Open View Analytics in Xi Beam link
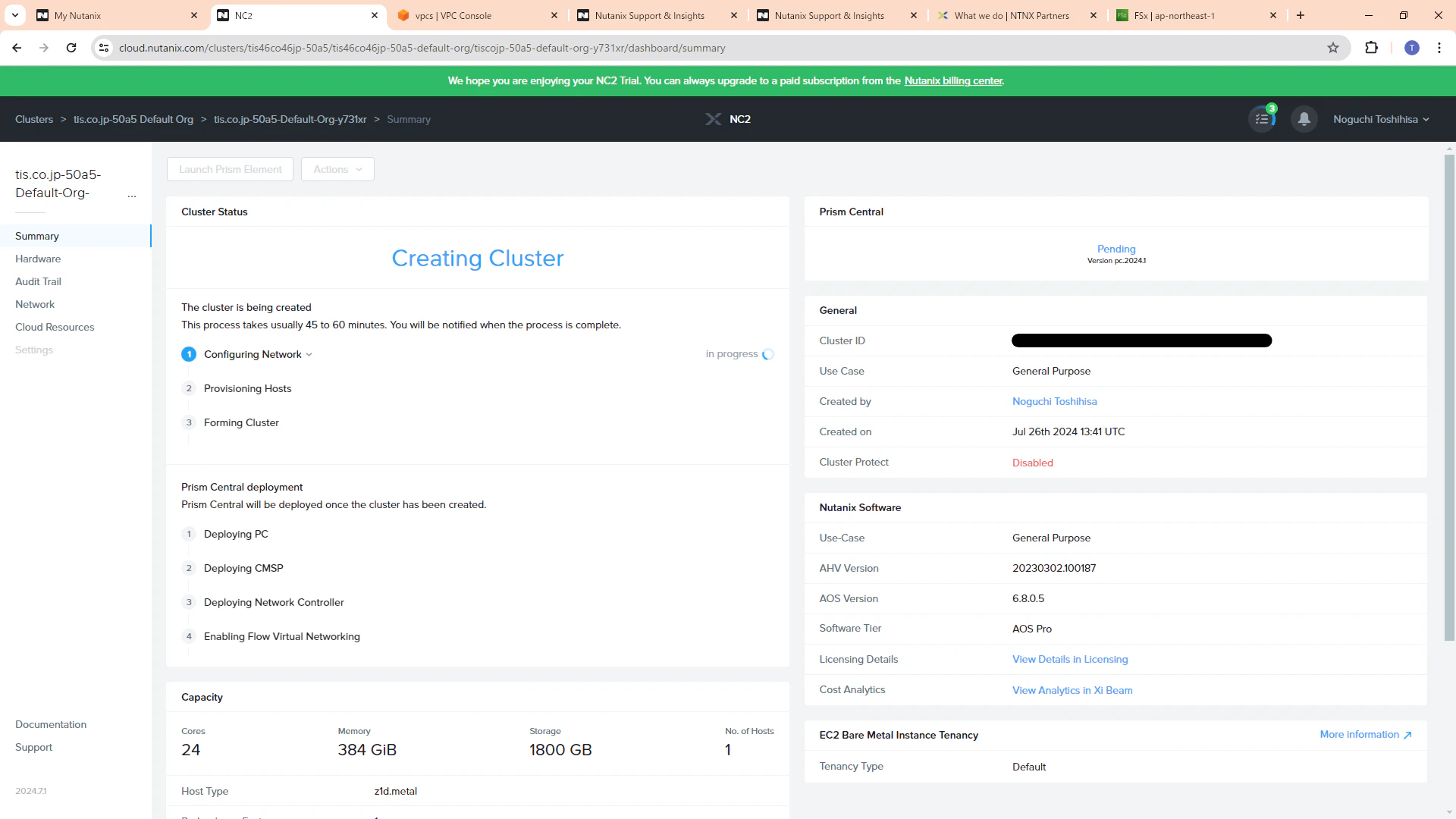This screenshot has height=819, width=1456. coord(1072,690)
